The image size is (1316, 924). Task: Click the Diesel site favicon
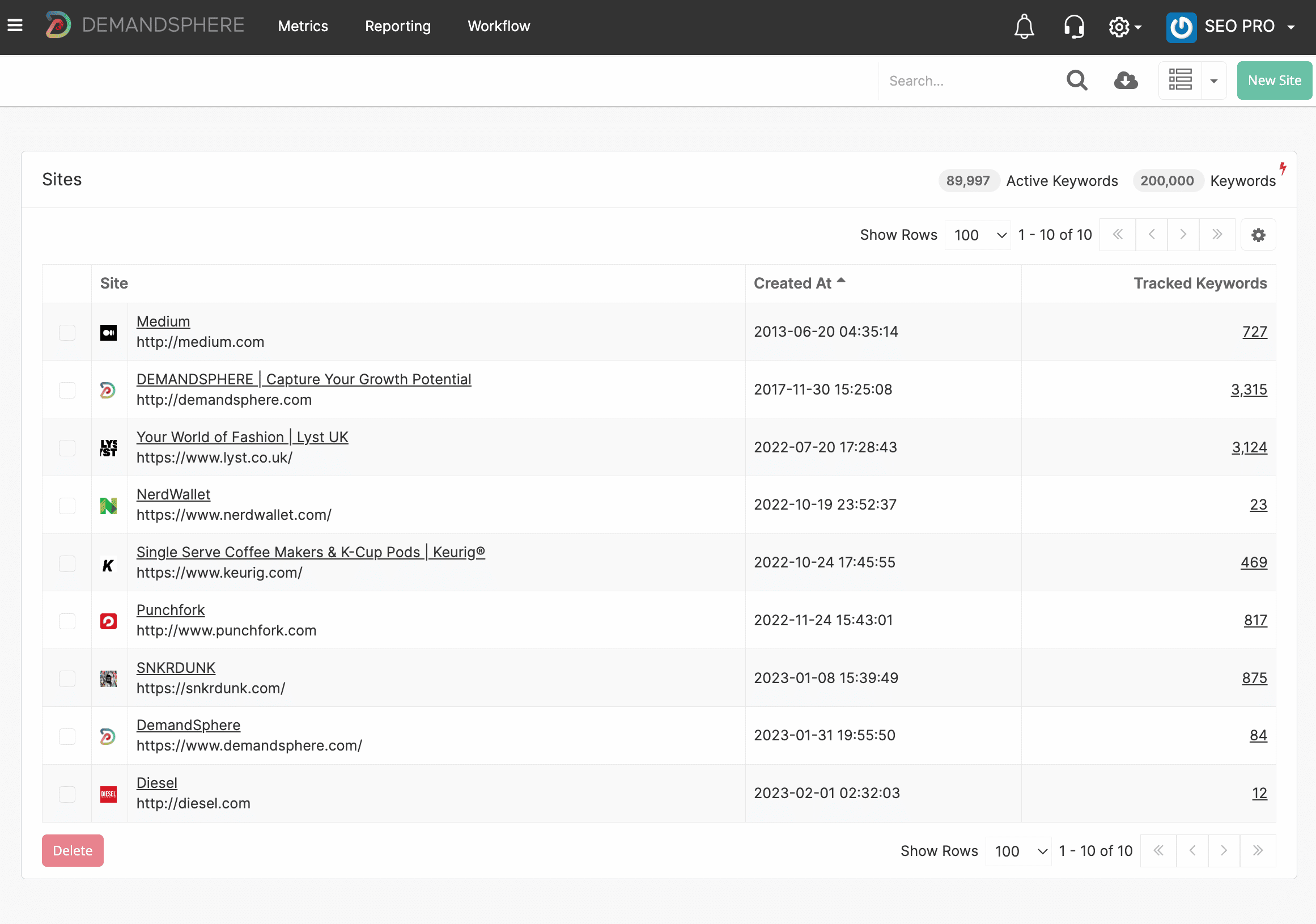(x=108, y=794)
